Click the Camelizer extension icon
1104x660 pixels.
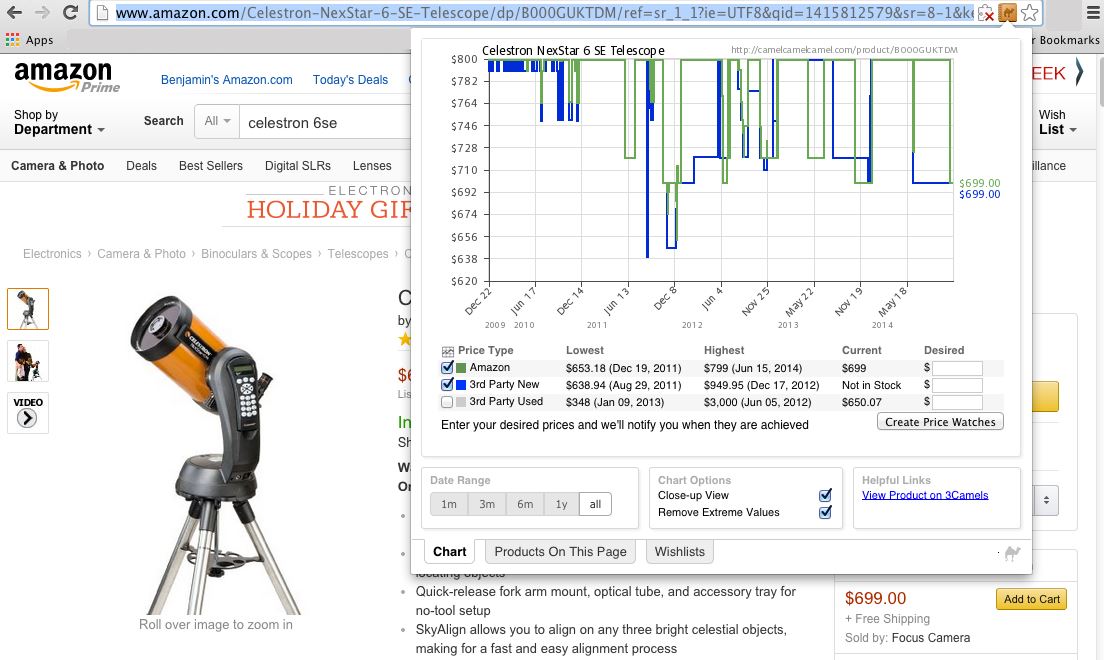(x=1008, y=13)
